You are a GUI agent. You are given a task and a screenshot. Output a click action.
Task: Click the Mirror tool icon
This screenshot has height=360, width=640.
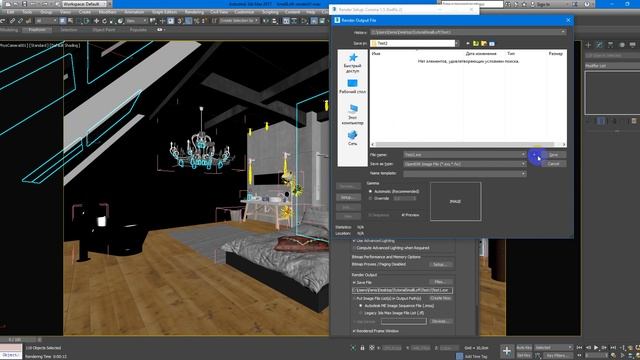[x=266, y=21]
